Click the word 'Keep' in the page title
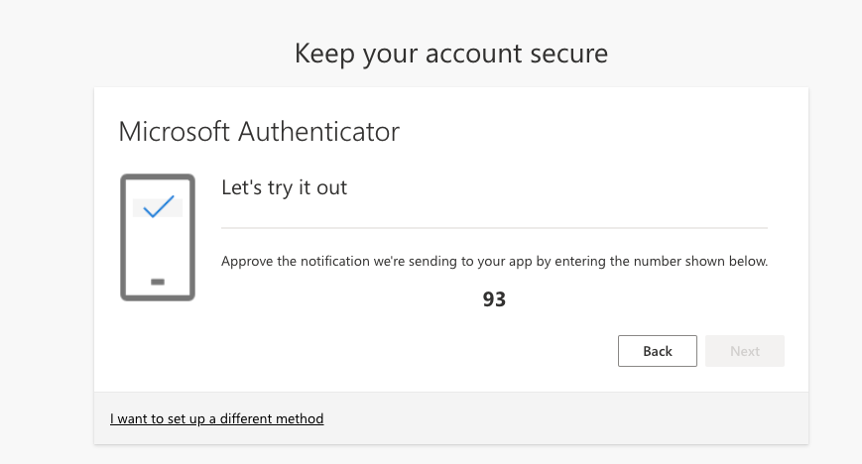This screenshot has width=862, height=464. click(x=323, y=54)
